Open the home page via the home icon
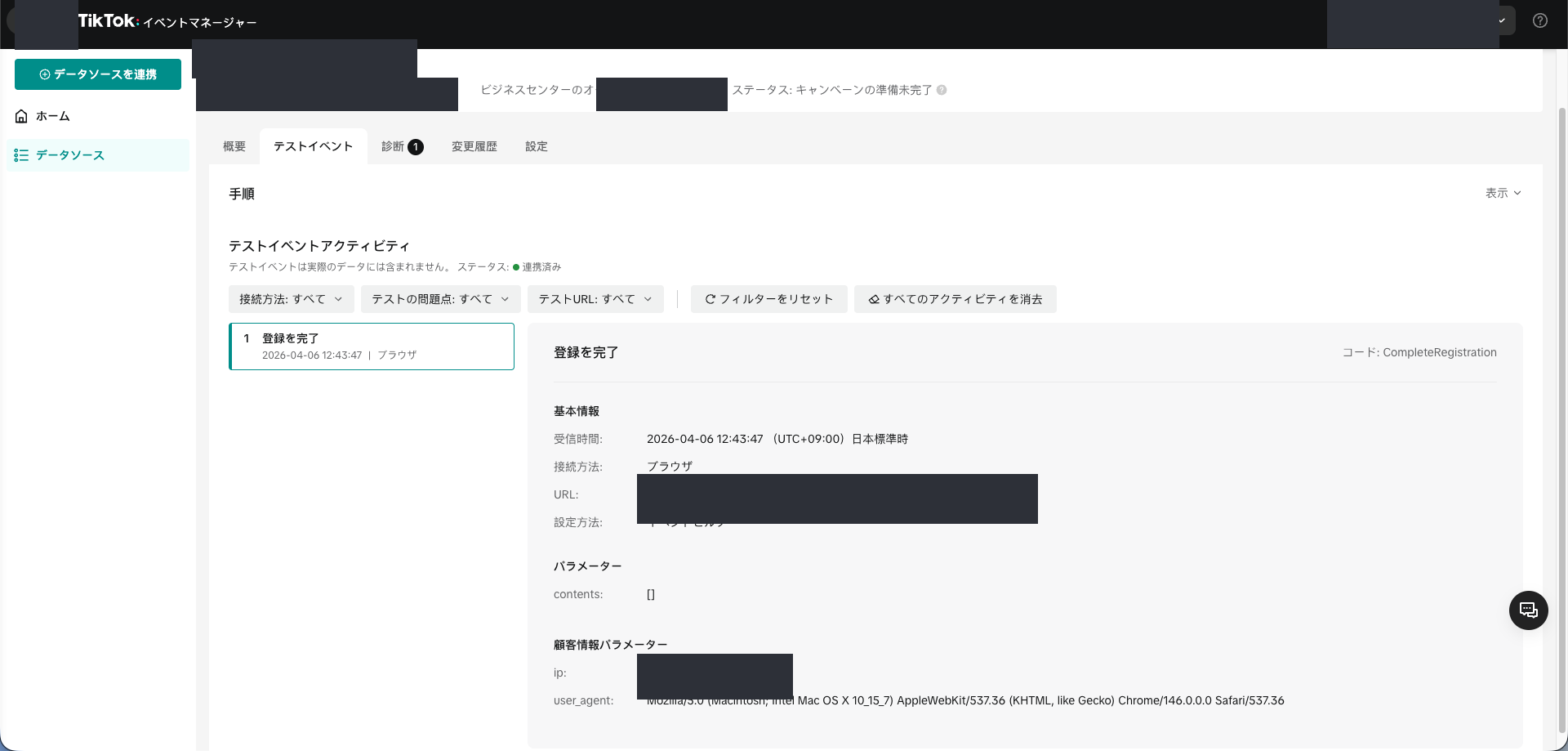The height and width of the screenshot is (751, 1568). pyautogui.click(x=21, y=116)
